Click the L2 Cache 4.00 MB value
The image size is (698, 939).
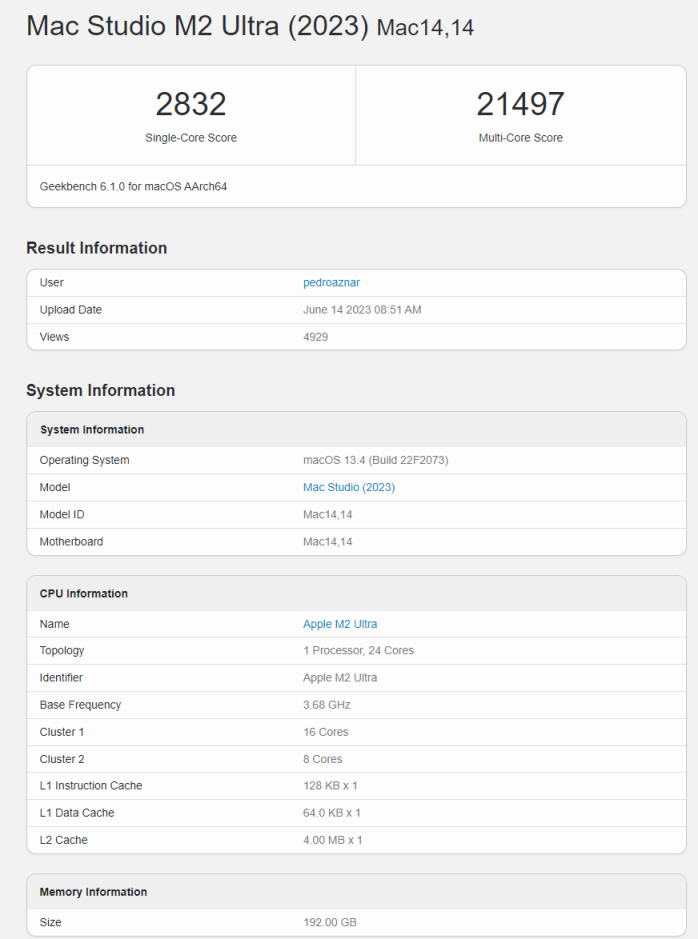point(332,840)
